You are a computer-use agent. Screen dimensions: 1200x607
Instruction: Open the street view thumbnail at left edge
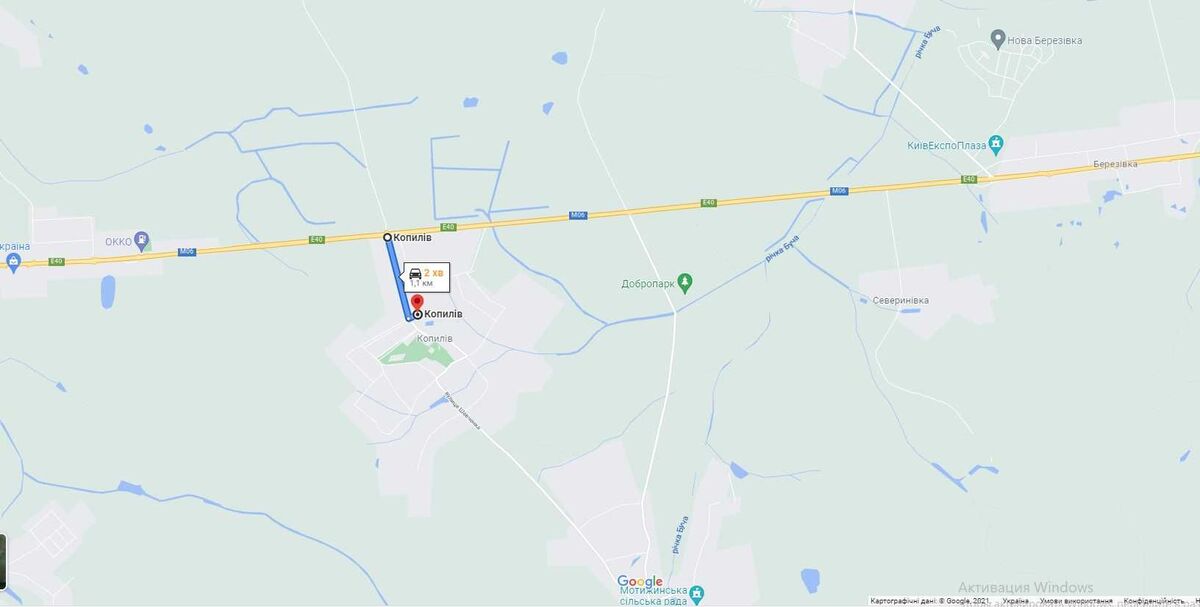coord(3,562)
